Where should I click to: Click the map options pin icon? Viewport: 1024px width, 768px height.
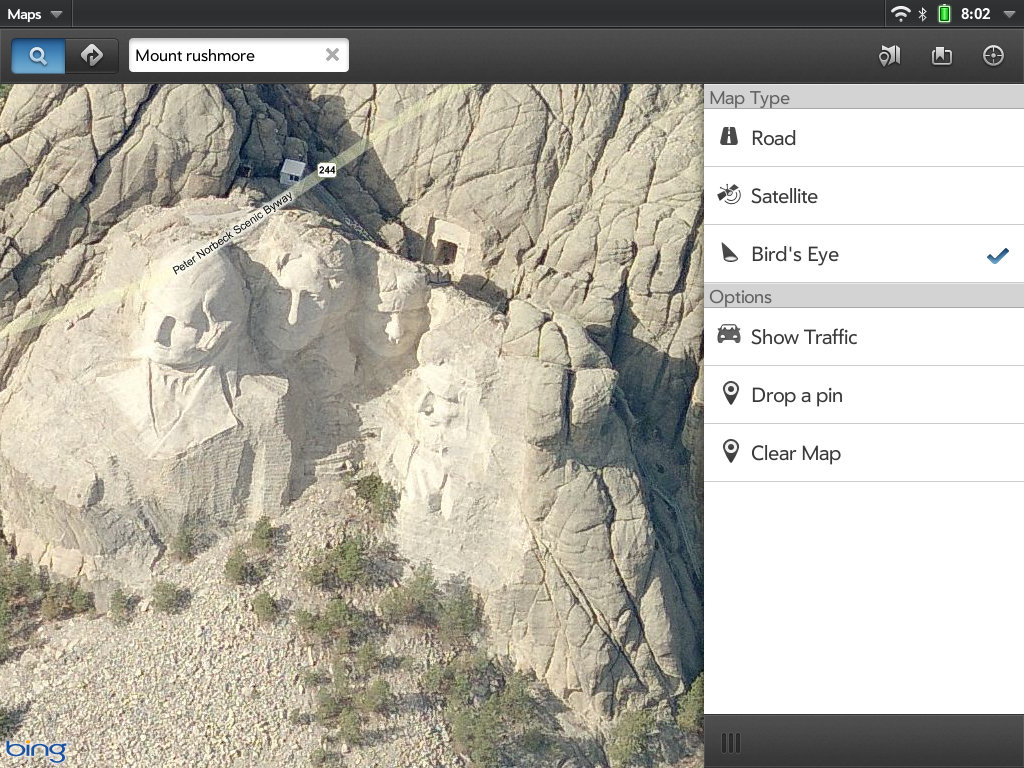pos(889,56)
